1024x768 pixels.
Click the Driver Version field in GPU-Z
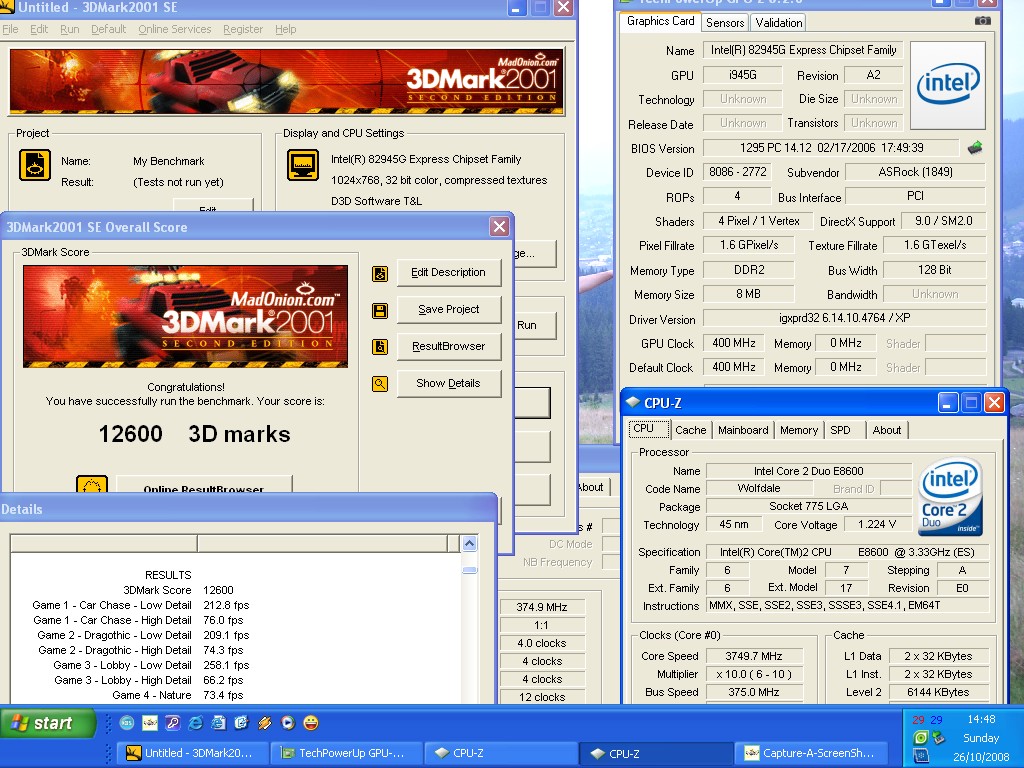(844, 318)
